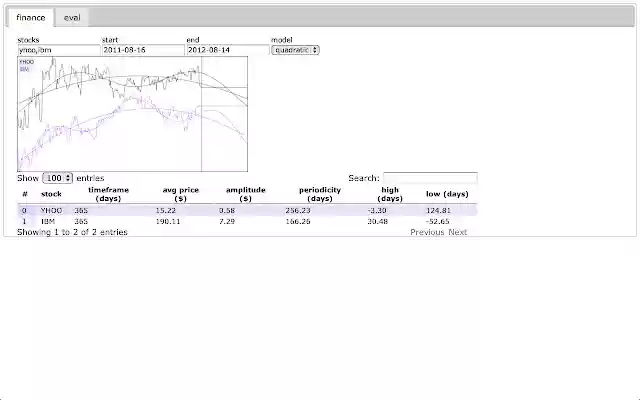Go to Previous page of entries
Screen dimensions: 640x400
click(427, 232)
